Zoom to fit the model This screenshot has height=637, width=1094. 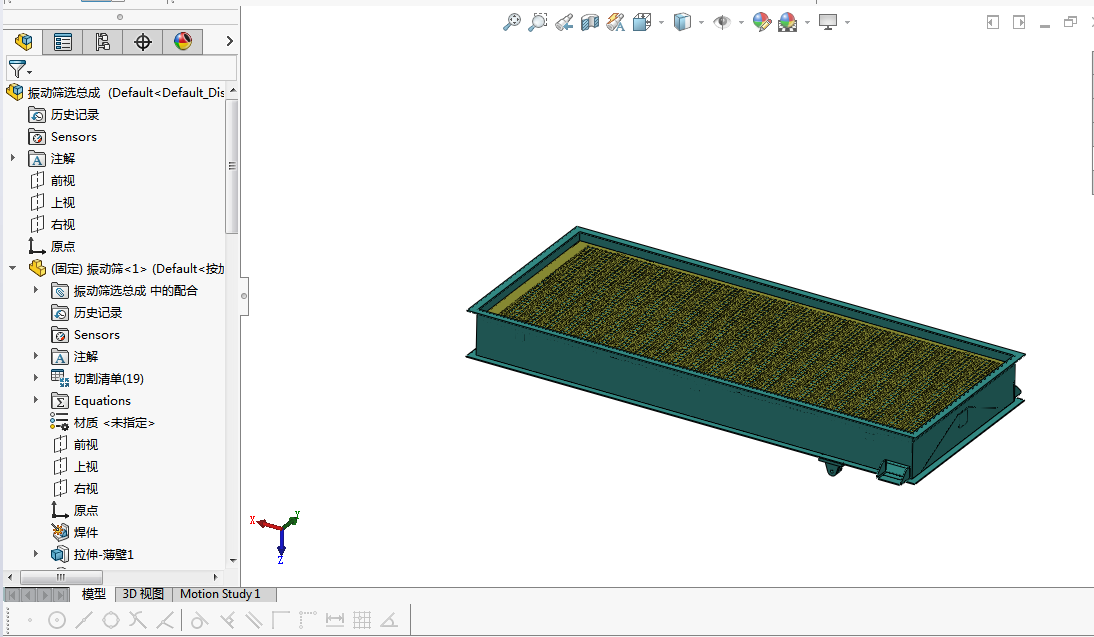511,22
